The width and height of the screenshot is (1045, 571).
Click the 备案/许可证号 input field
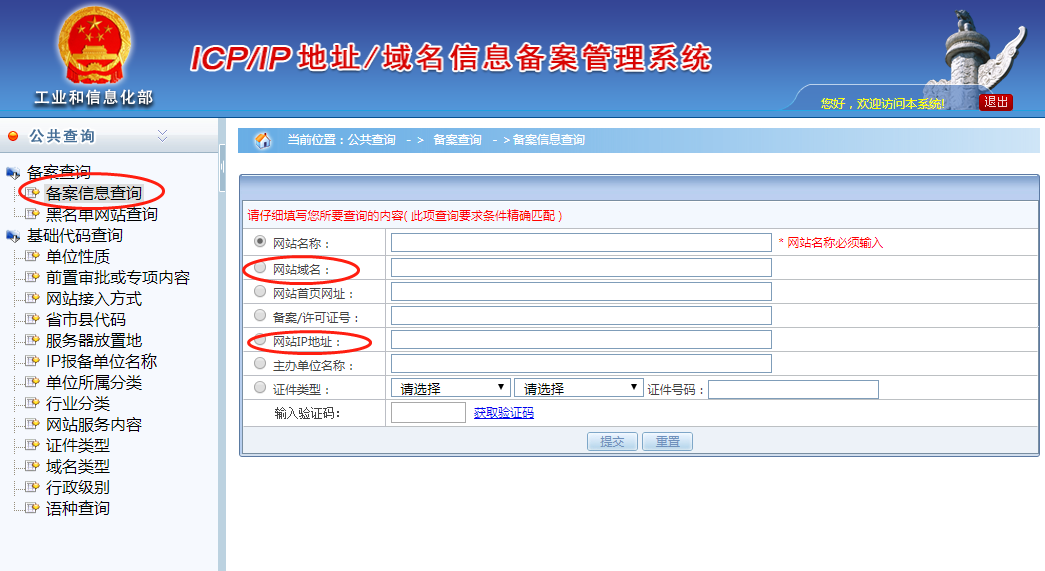pos(581,315)
